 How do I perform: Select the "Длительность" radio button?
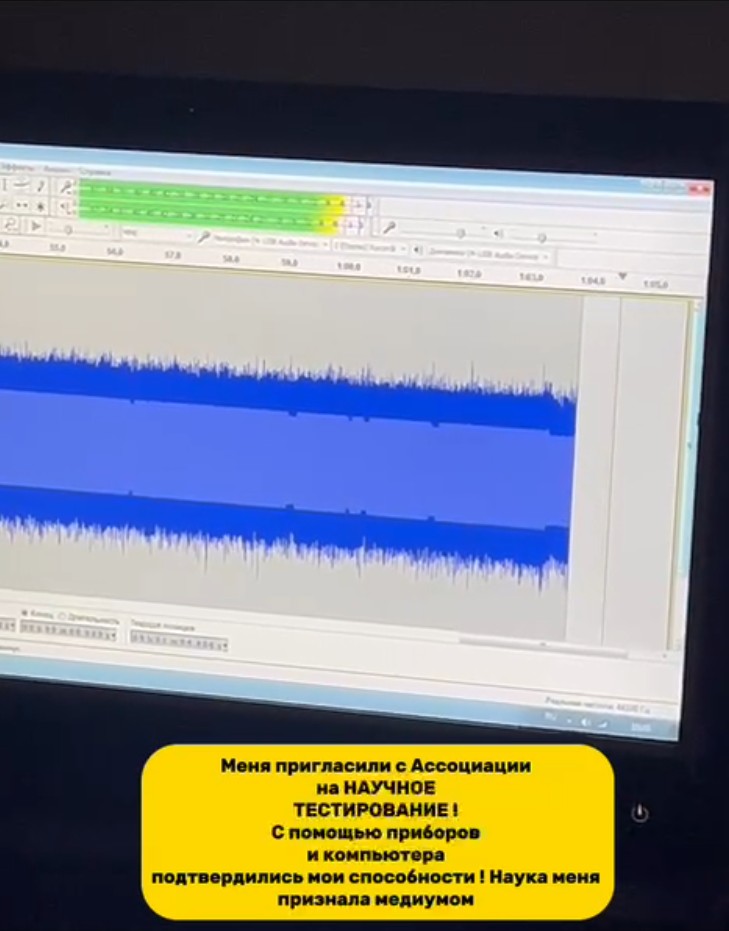click(62, 615)
